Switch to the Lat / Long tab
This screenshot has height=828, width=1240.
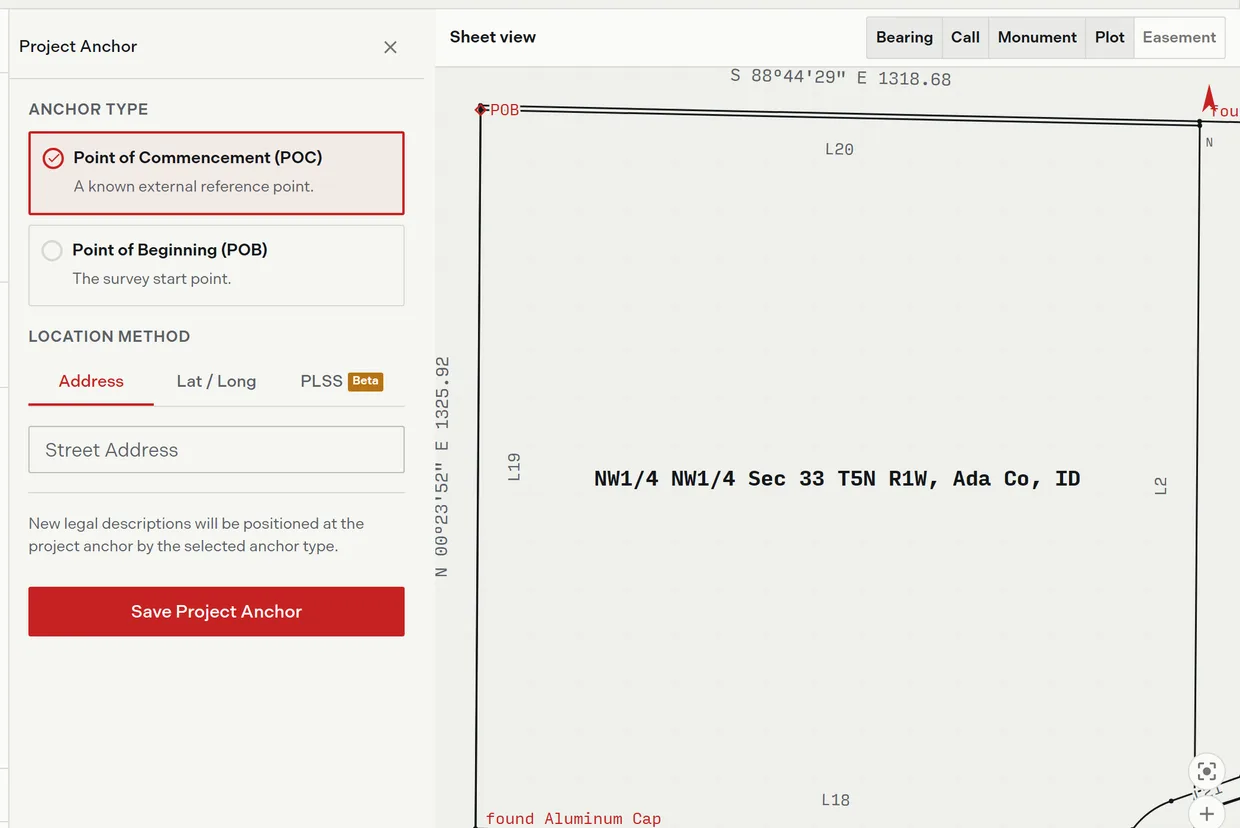(216, 381)
